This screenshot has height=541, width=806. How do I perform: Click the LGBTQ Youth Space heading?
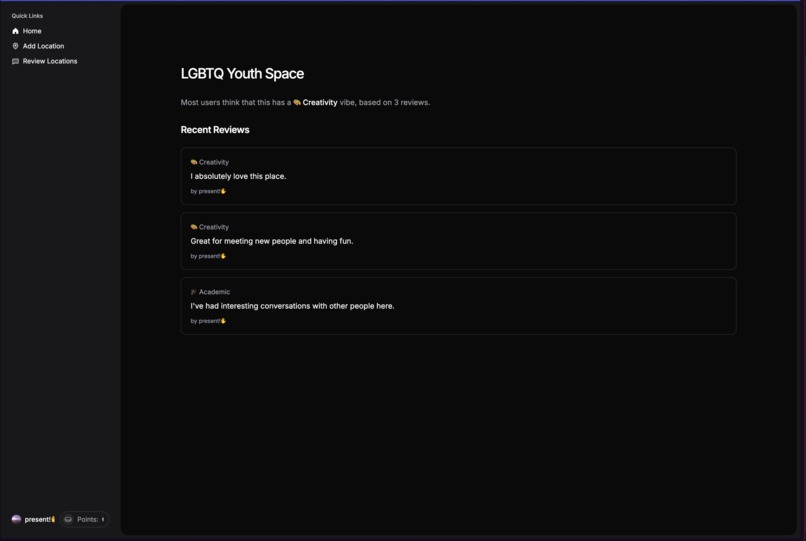click(x=242, y=74)
